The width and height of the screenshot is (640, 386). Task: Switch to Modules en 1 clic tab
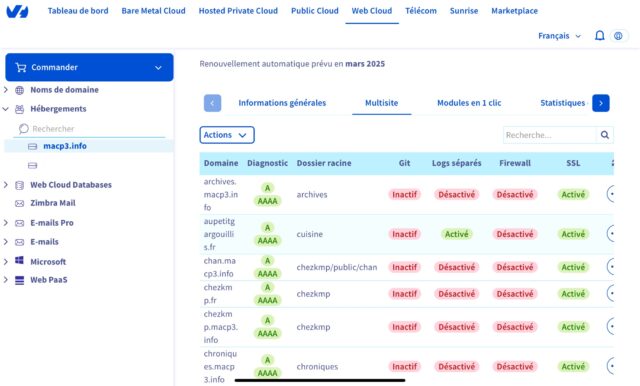[469, 103]
